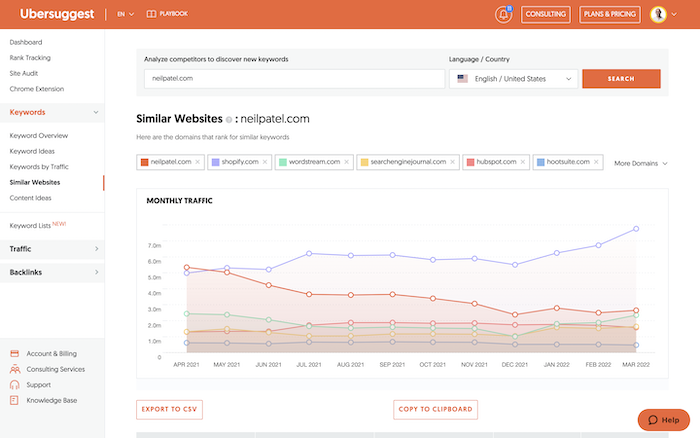The image size is (700, 438).
Task: Expand the More Domains dropdown
Action: pos(641,163)
